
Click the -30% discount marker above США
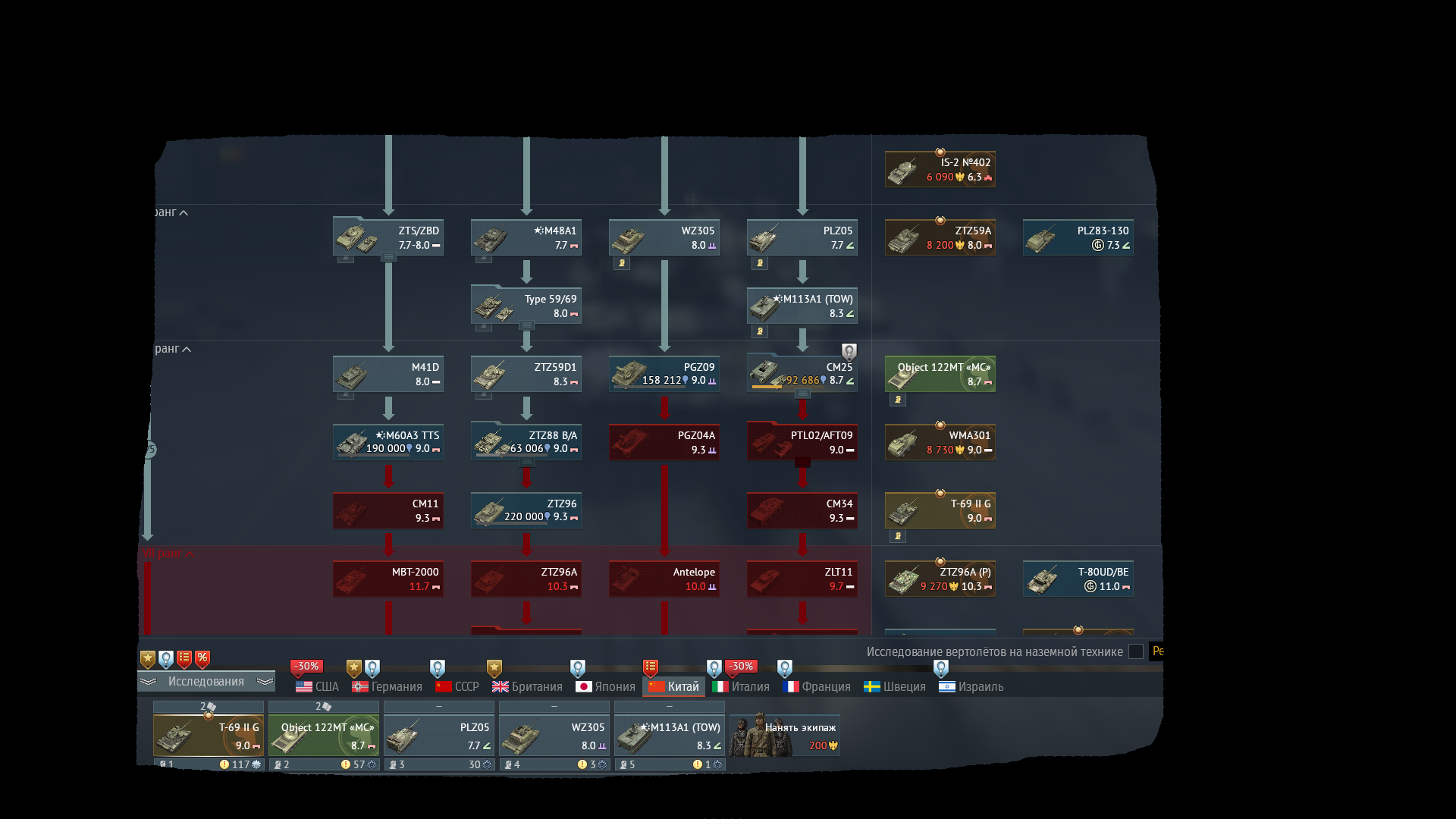pos(306,667)
